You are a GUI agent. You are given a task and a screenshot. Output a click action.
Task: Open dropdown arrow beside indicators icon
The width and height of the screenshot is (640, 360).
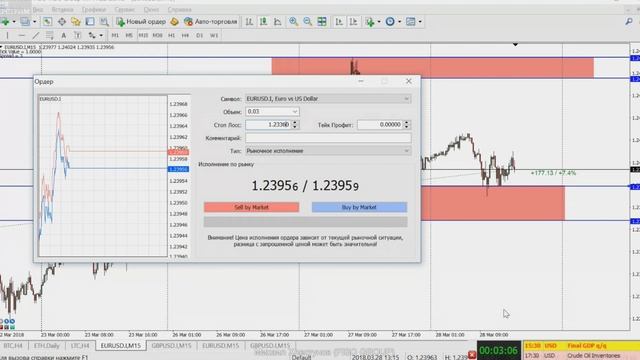pos(379,22)
